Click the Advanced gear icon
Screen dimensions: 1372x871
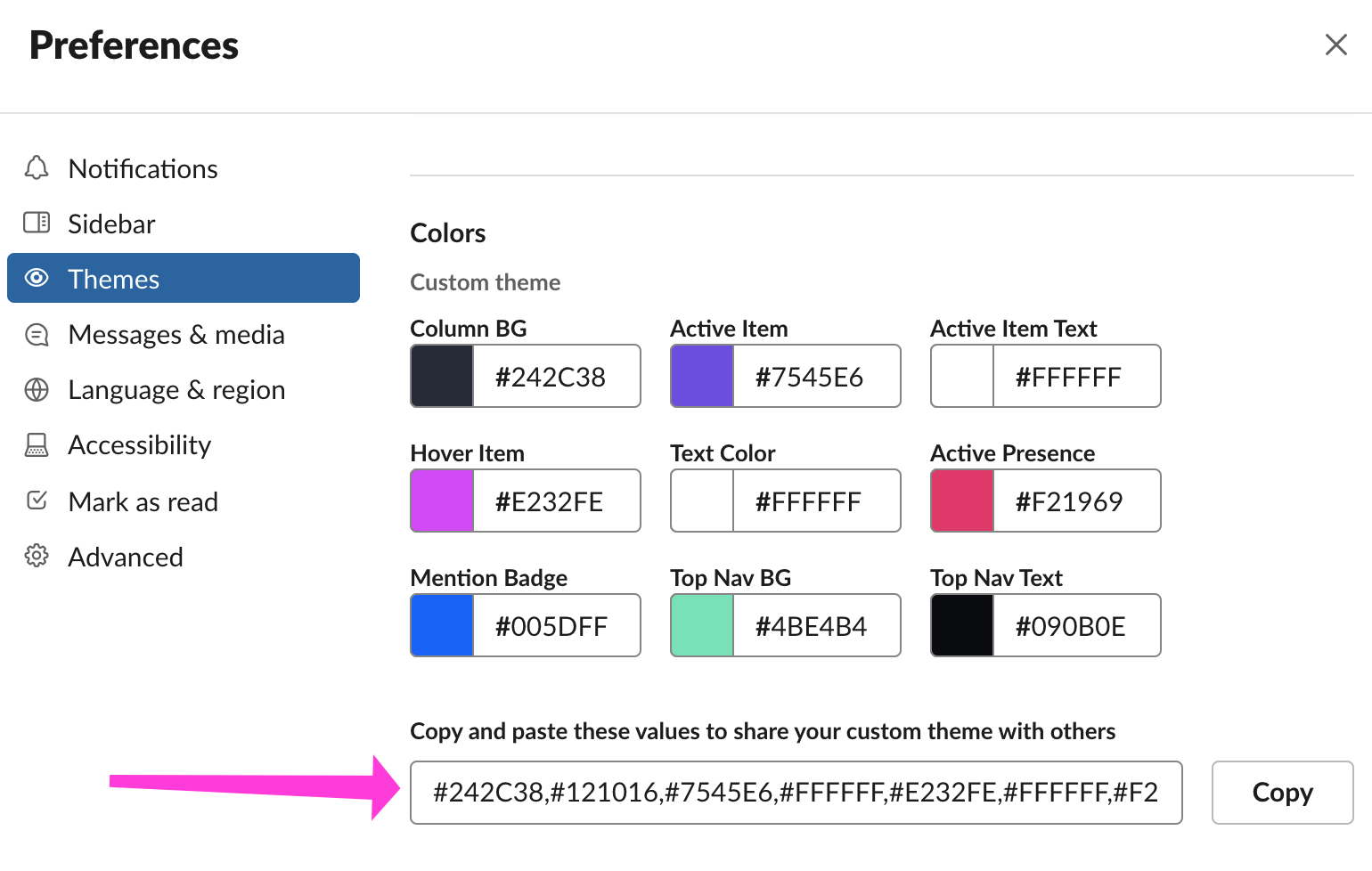pyautogui.click(x=37, y=557)
